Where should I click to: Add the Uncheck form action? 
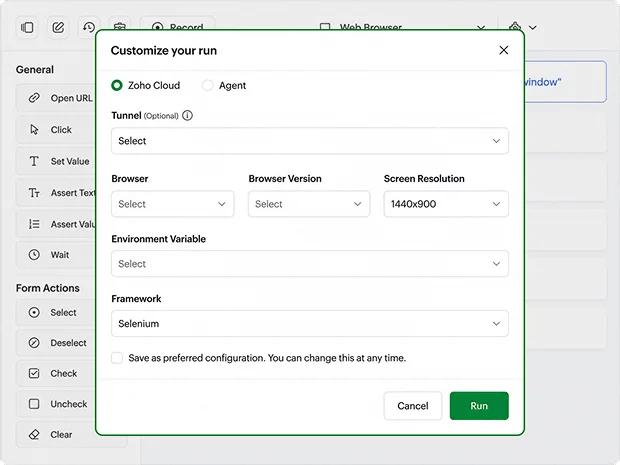pyautogui.click(x=55, y=404)
